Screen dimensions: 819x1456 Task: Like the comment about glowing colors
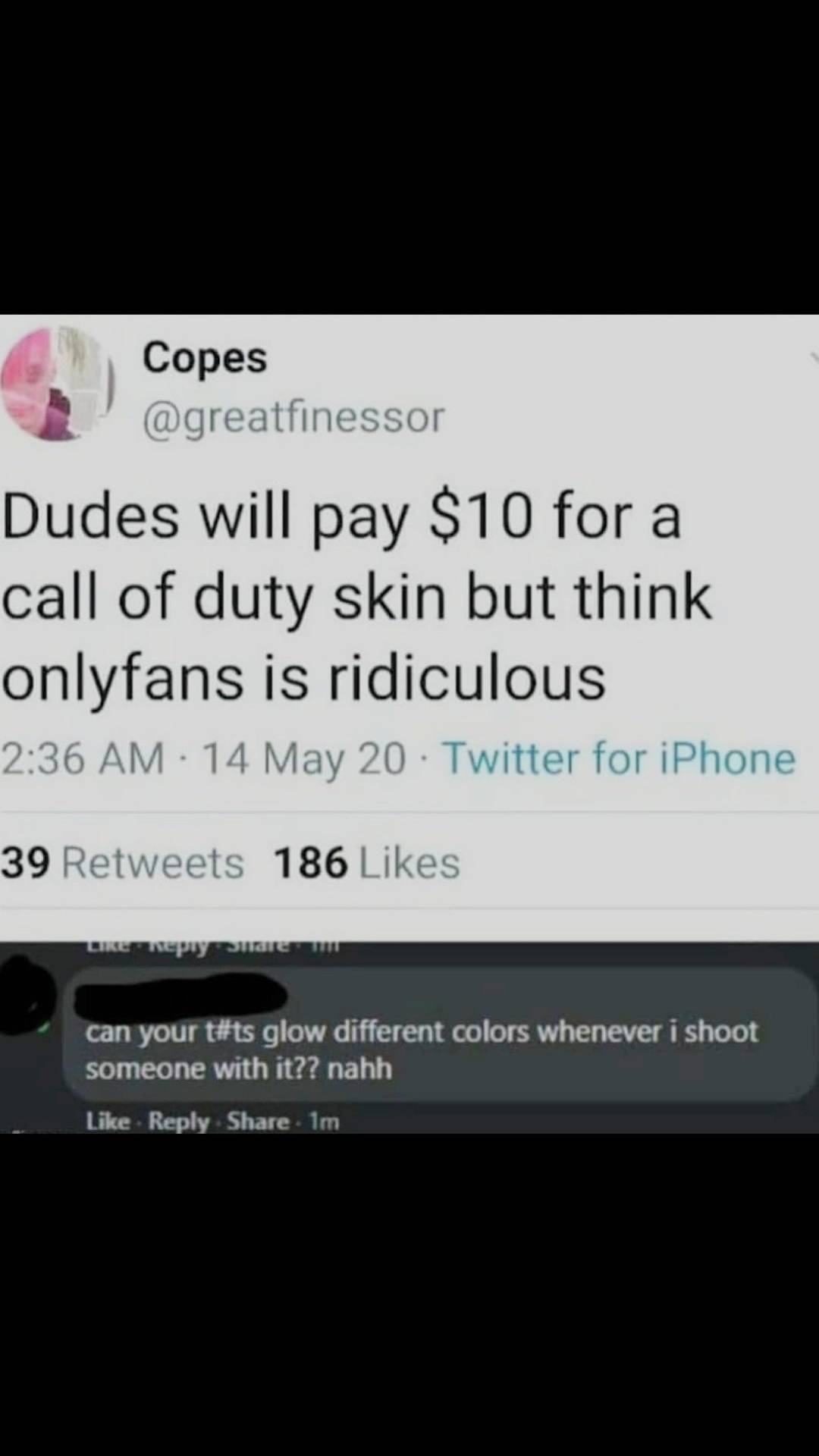(108, 1122)
